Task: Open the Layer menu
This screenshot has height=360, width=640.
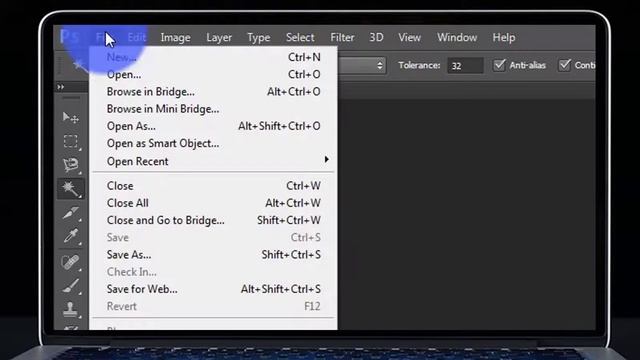Action: 219,38
